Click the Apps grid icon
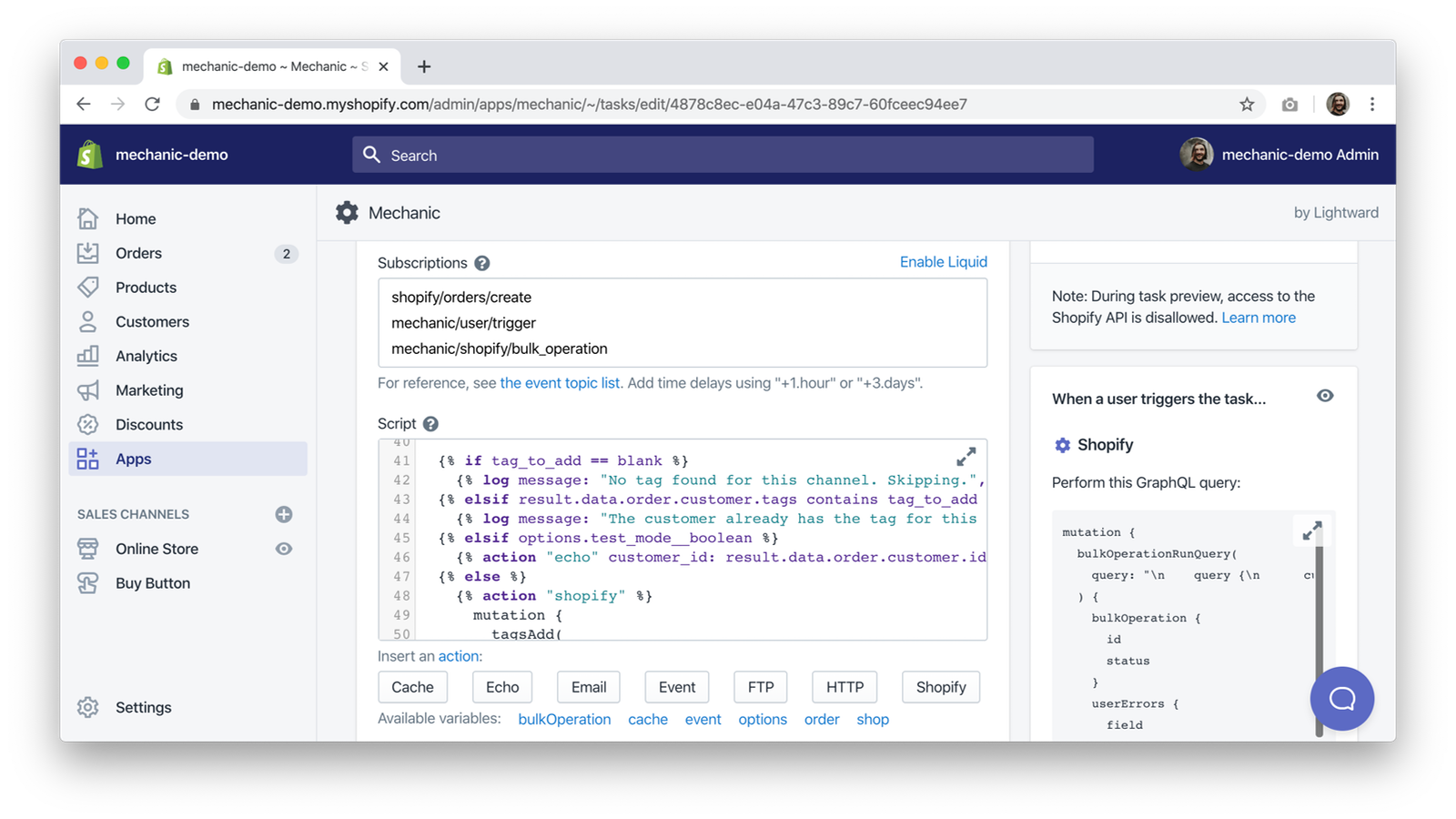 [x=88, y=459]
